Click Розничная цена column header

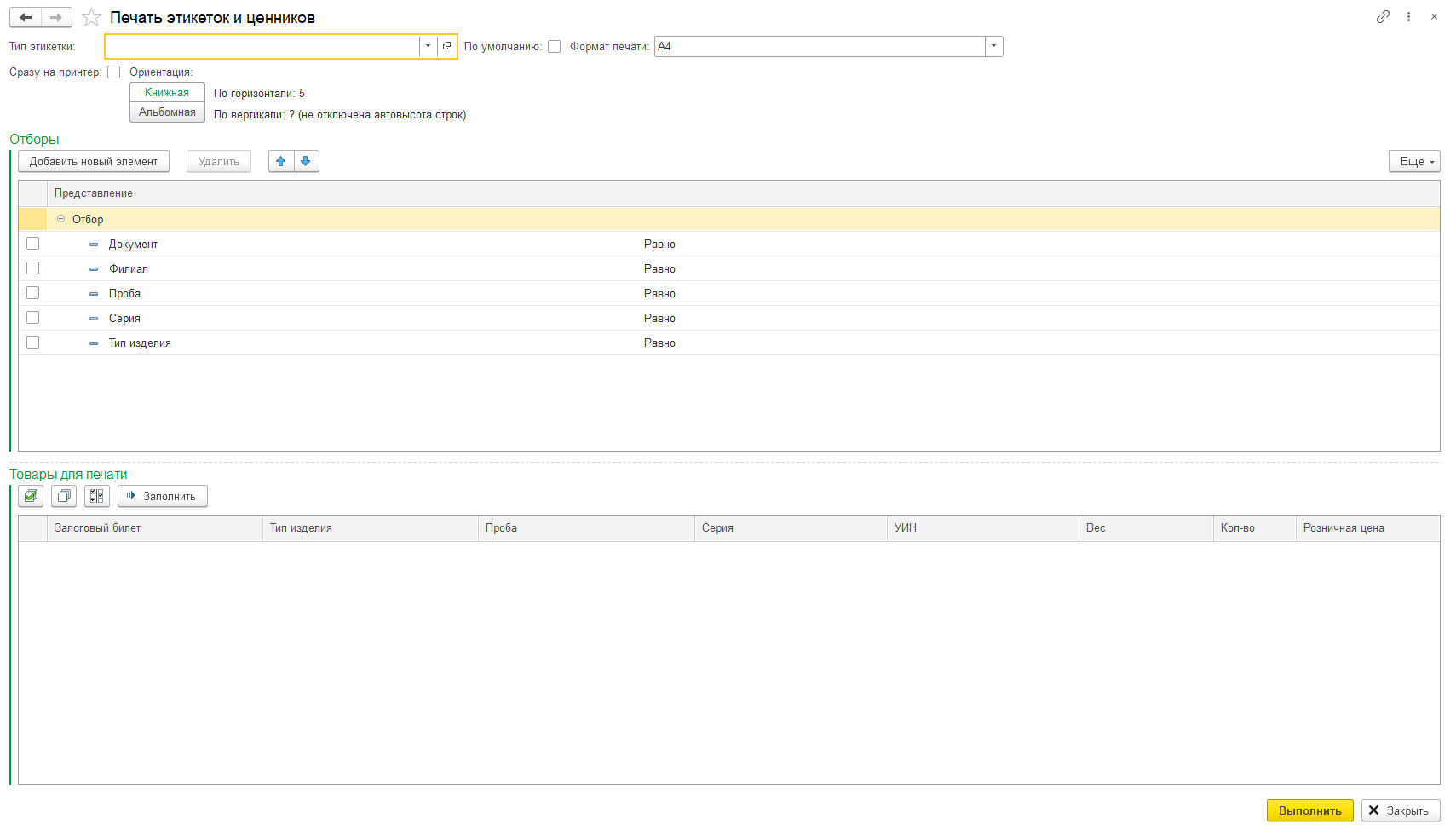point(1368,528)
